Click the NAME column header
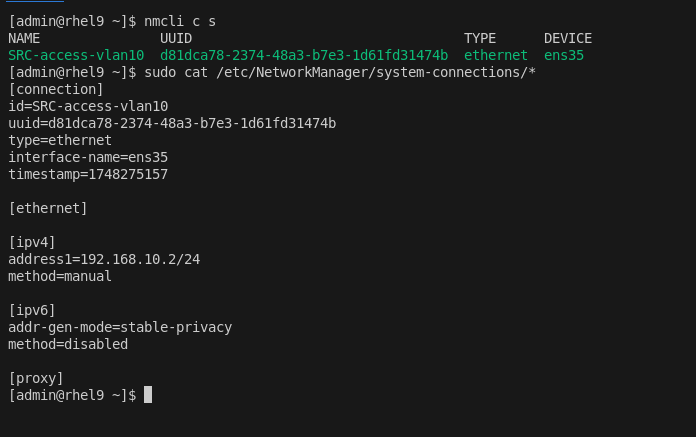The height and width of the screenshot is (437, 696). pos(24,39)
